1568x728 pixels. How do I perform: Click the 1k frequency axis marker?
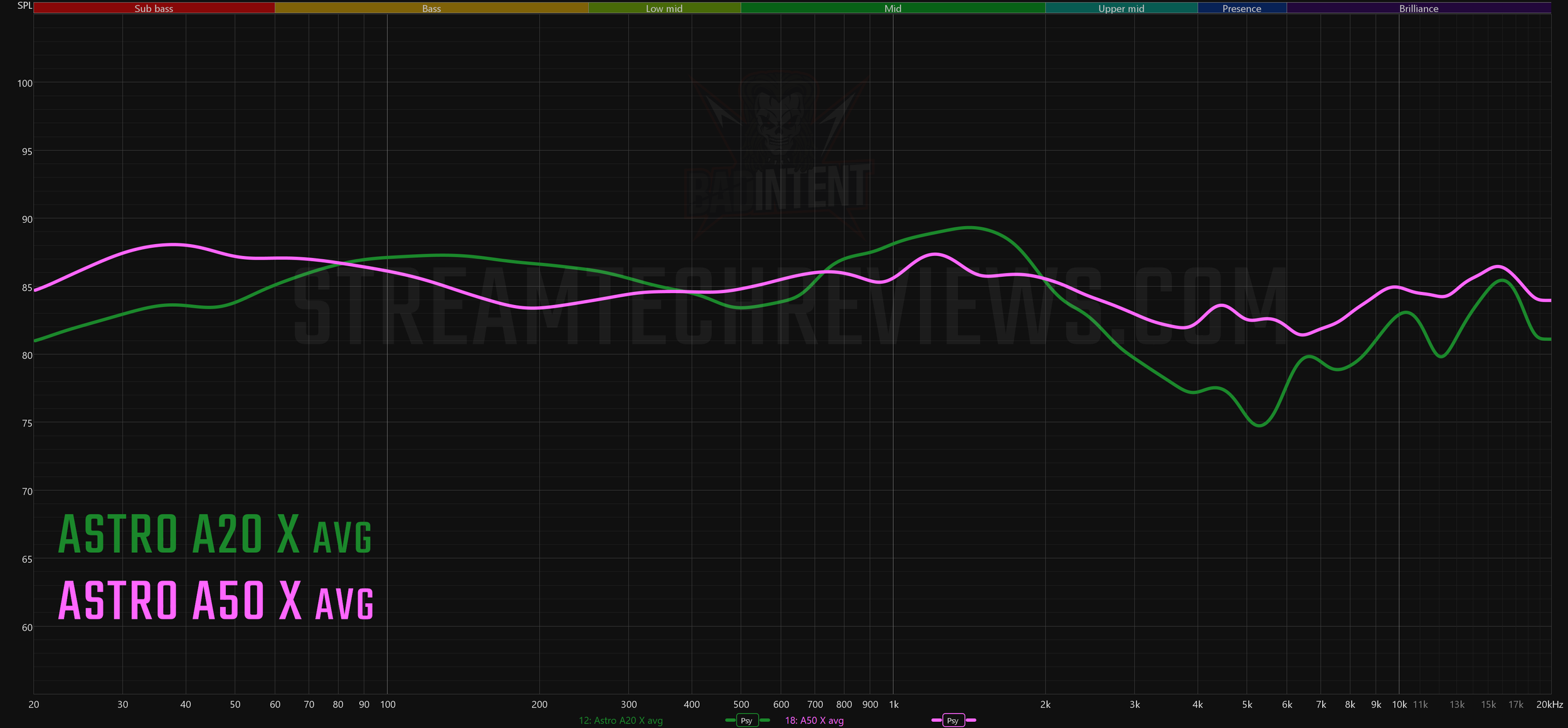[x=894, y=705]
